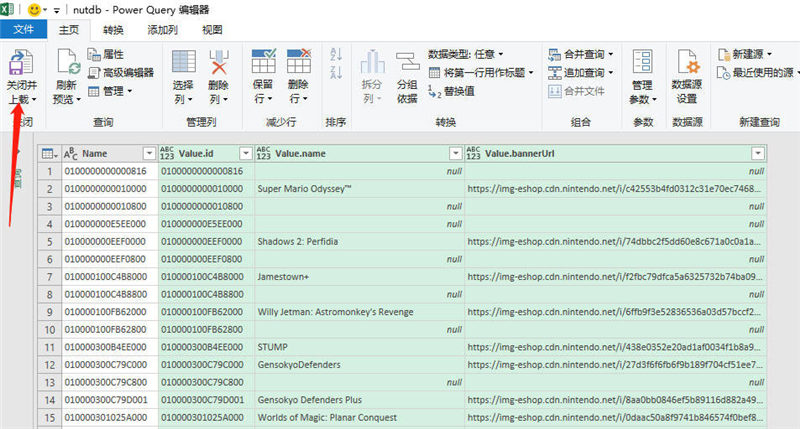Click the cell 'Willy Jetman: Astromonkey's Revenge'
Image resolution: width=800 pixels, height=429 pixels.
click(x=359, y=312)
